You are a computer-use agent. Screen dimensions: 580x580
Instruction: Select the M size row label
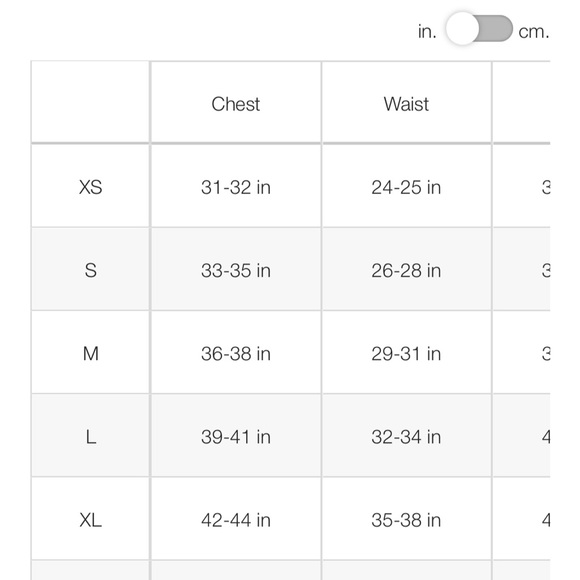(91, 354)
